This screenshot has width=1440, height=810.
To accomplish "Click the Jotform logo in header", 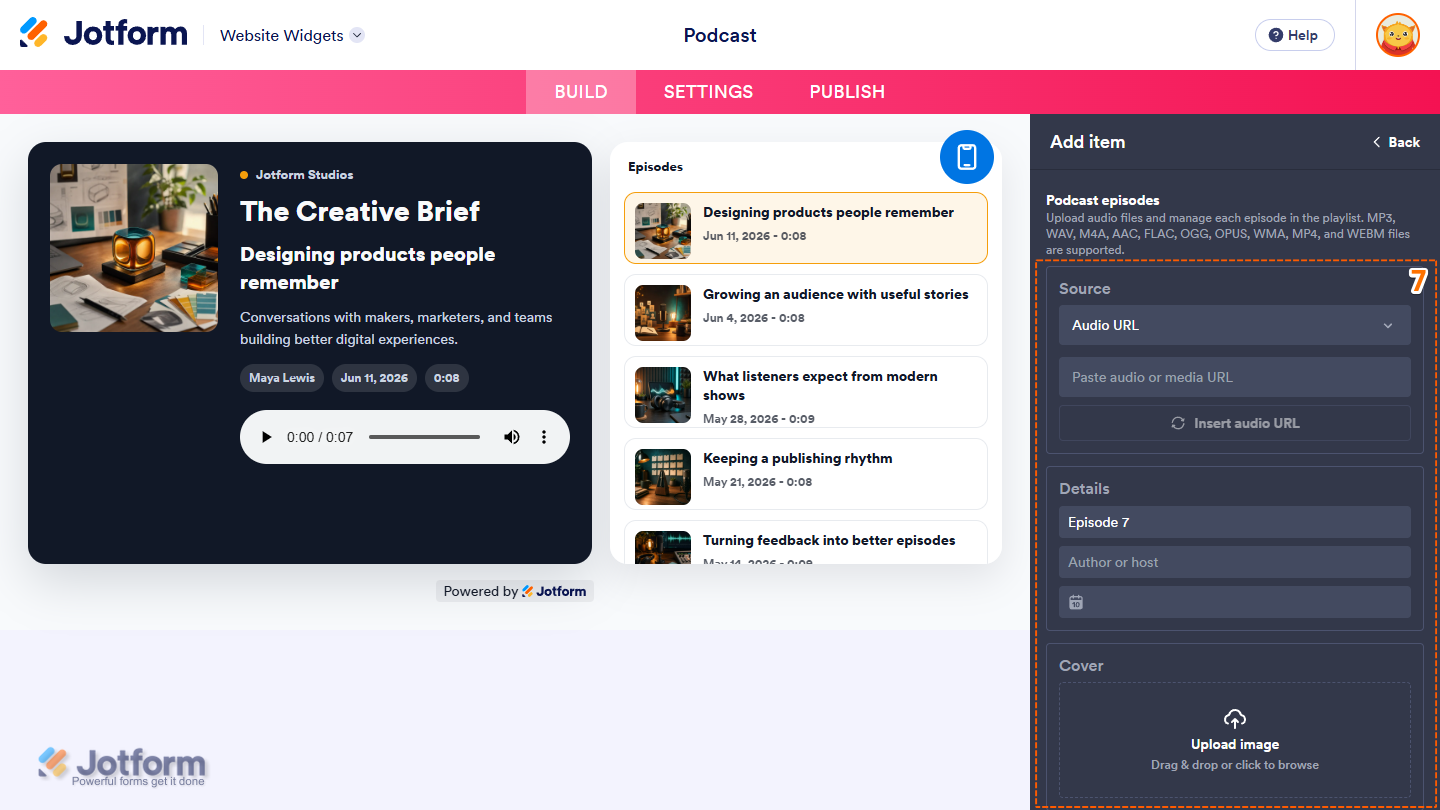I will (x=103, y=34).
